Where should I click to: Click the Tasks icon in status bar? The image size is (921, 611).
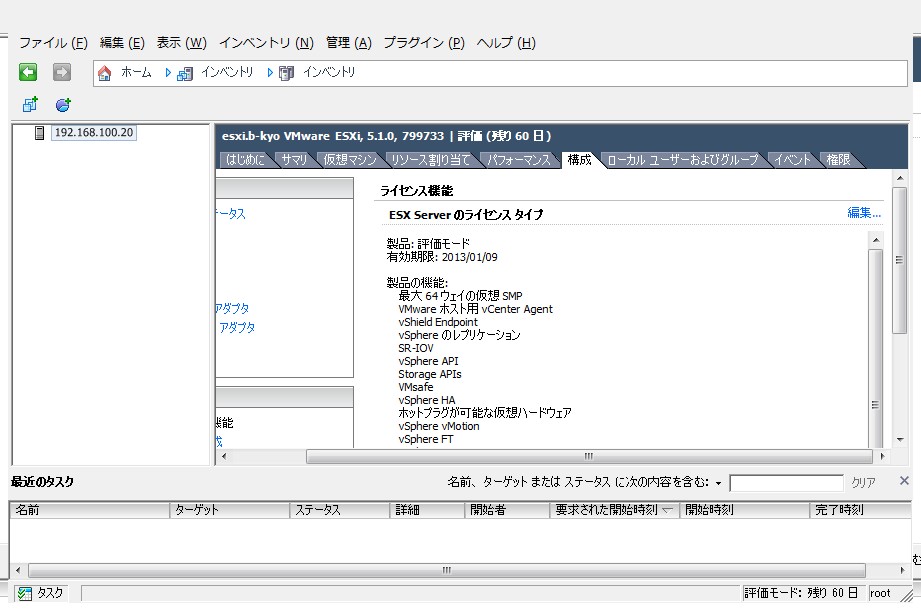[25, 593]
